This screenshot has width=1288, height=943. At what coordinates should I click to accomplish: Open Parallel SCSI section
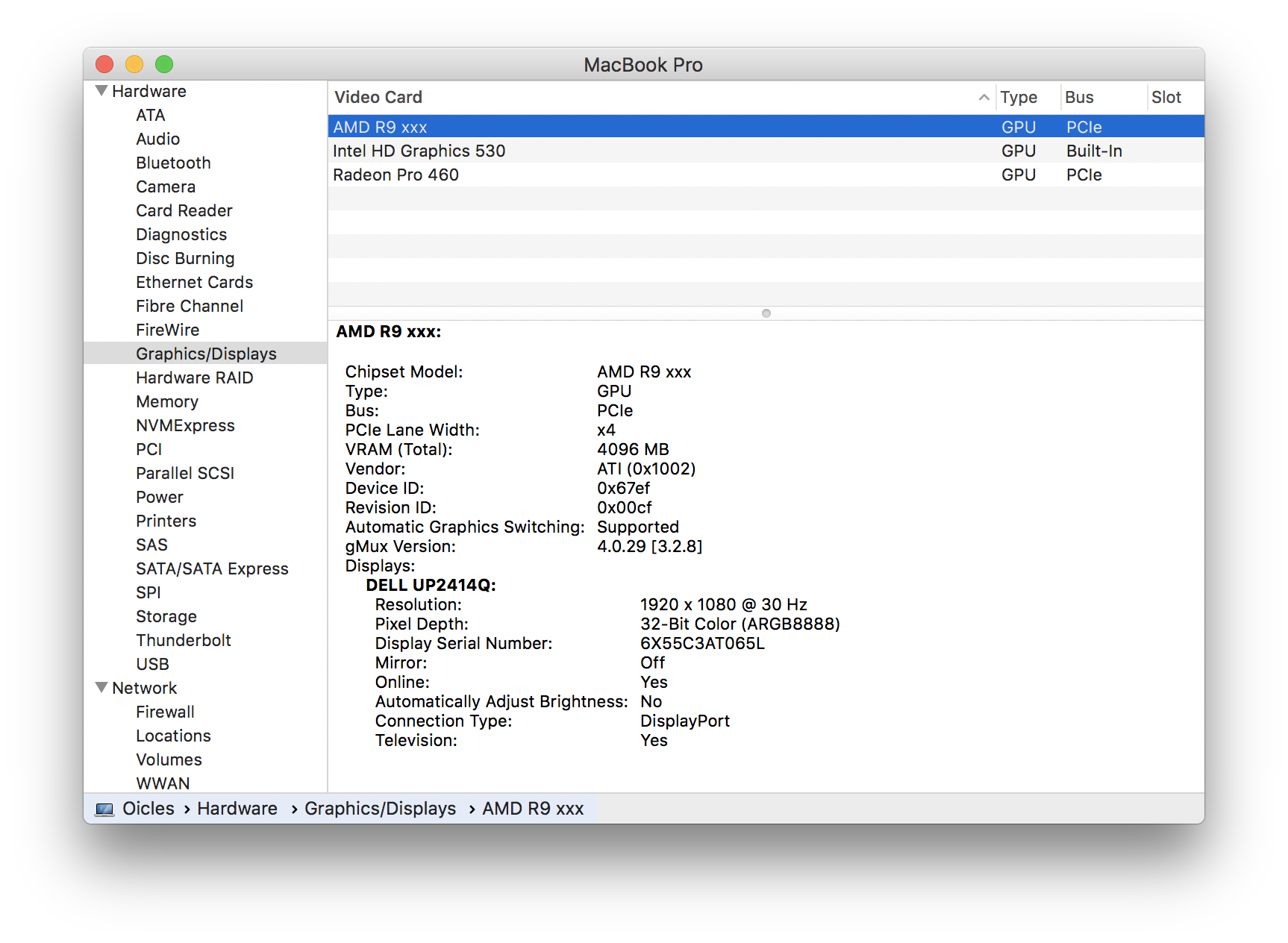coord(185,473)
